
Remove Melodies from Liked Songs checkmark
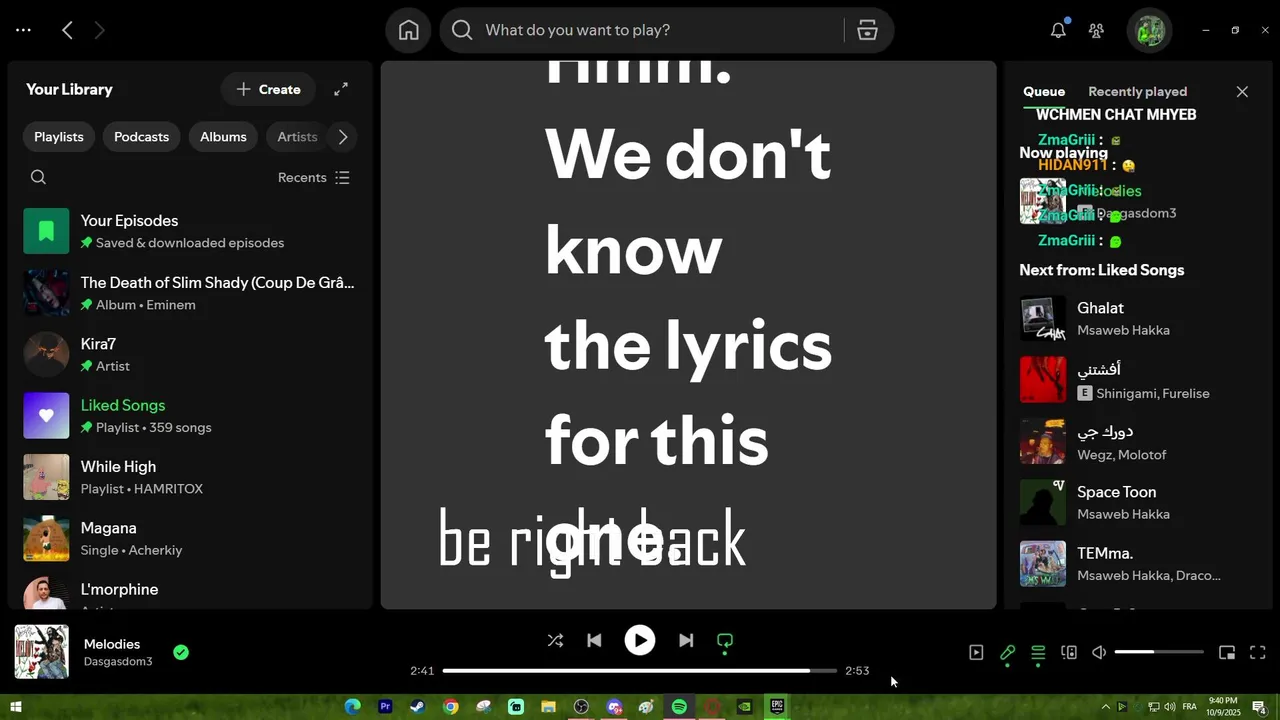coord(181,652)
